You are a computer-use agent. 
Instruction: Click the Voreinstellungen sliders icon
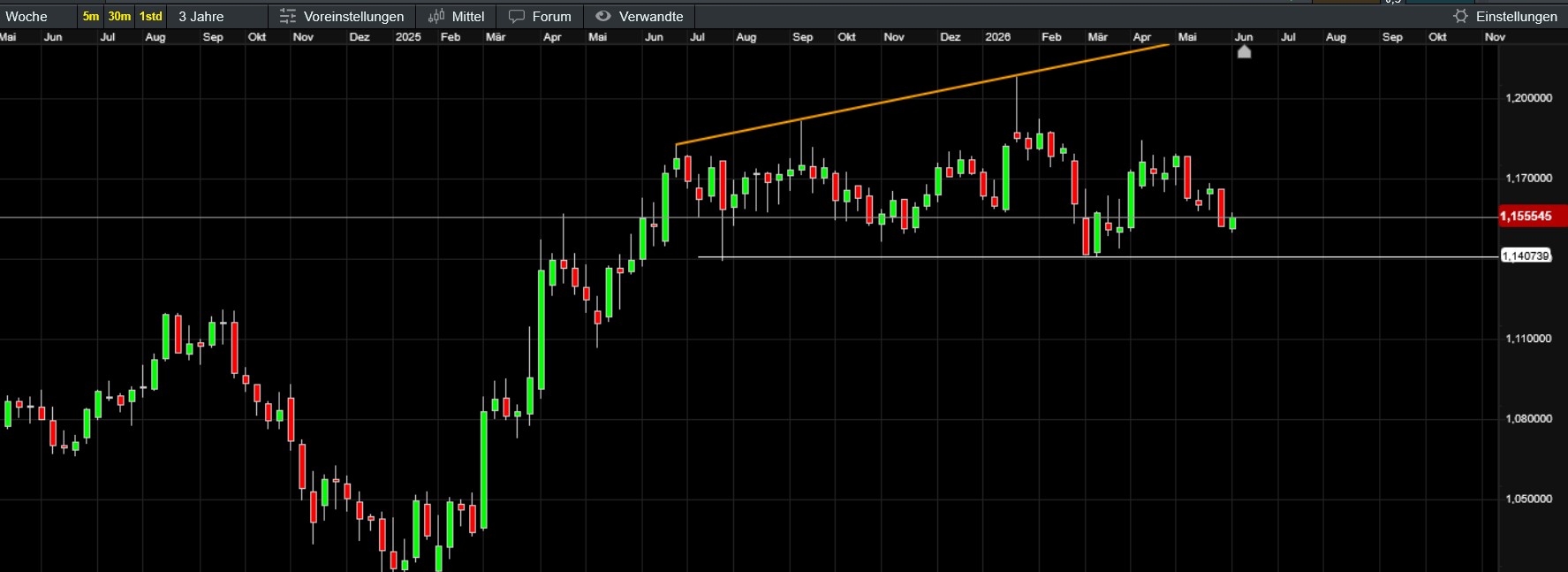[x=287, y=17]
